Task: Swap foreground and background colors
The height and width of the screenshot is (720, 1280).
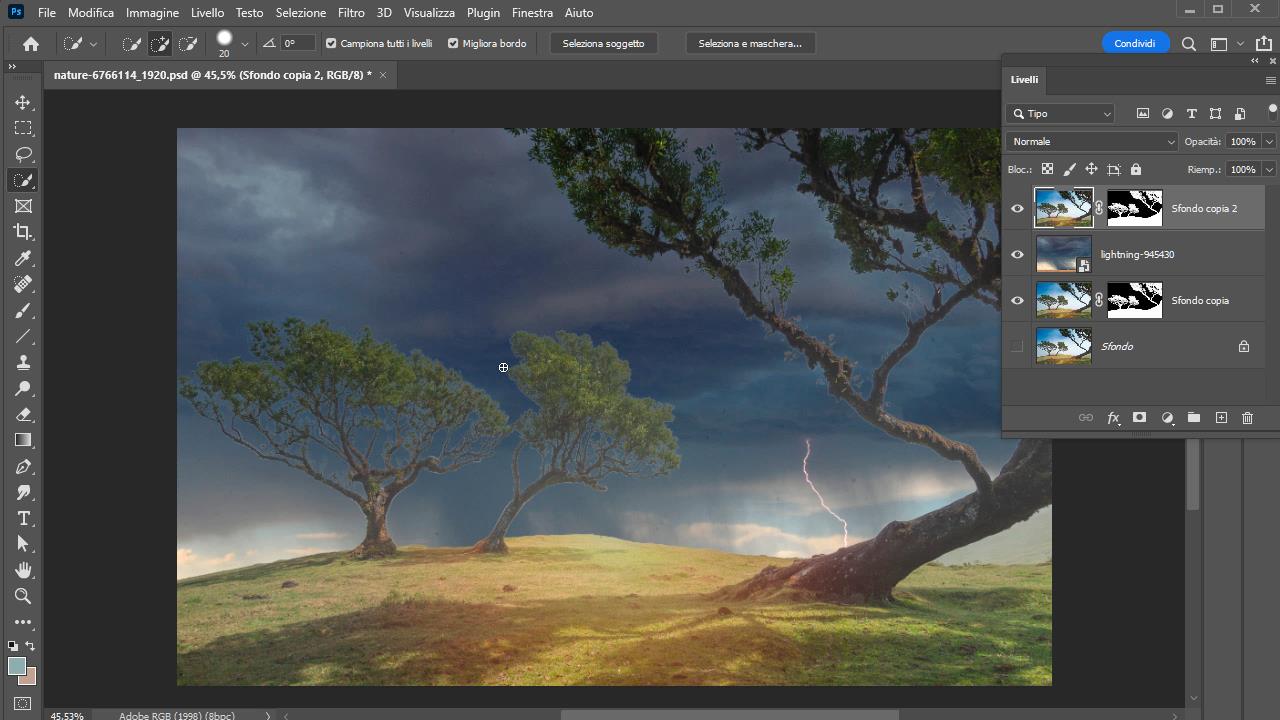Action: click(x=30, y=646)
